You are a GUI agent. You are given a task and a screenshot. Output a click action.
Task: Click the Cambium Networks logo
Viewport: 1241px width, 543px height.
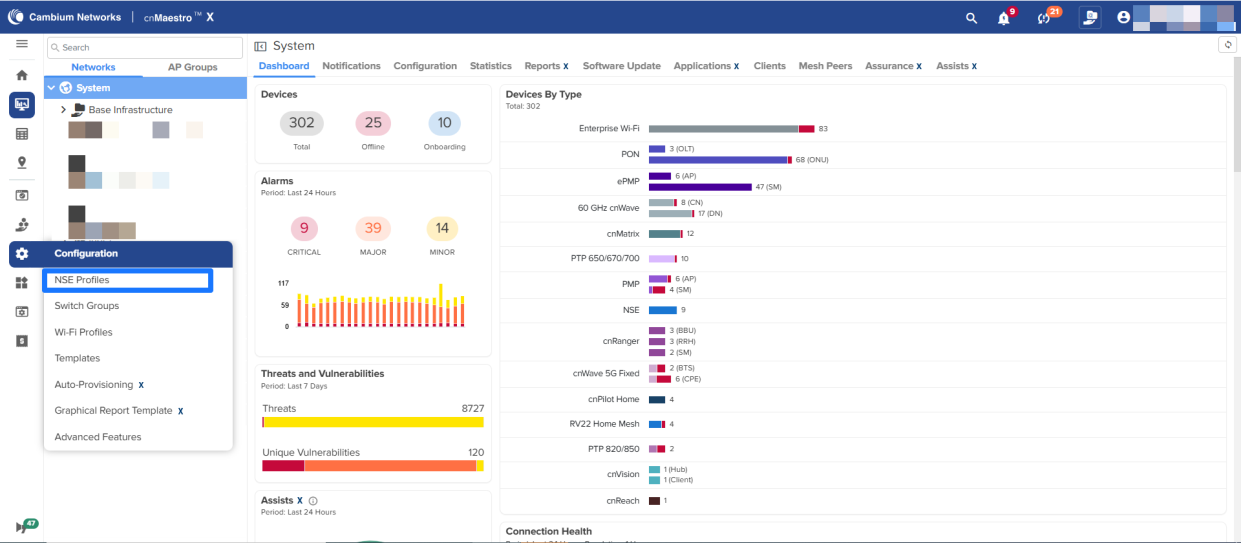[x=64, y=17]
